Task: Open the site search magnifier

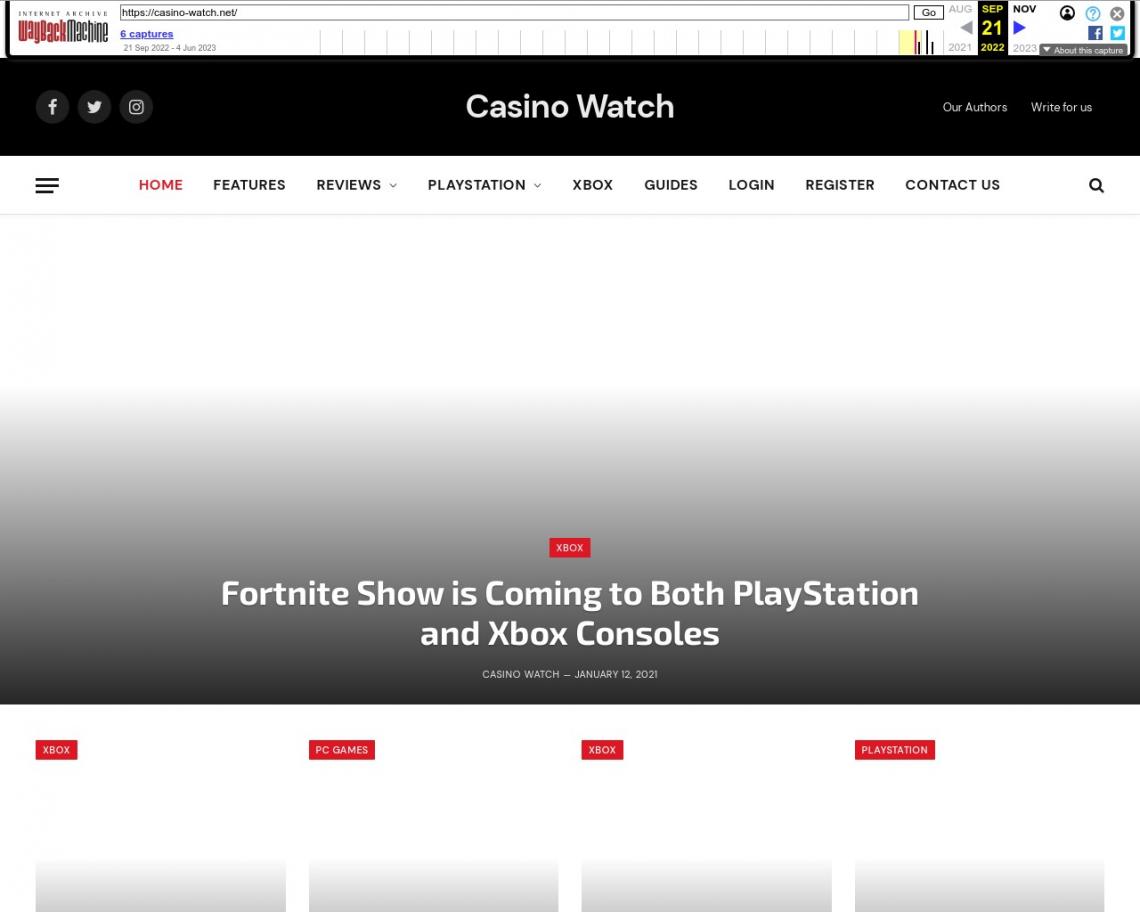Action: (x=1096, y=185)
